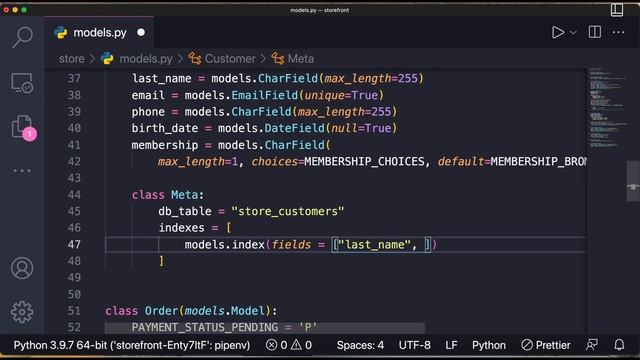This screenshot has height=360, width=640.
Task: Click the Prettier status bar item
Action: click(546, 345)
